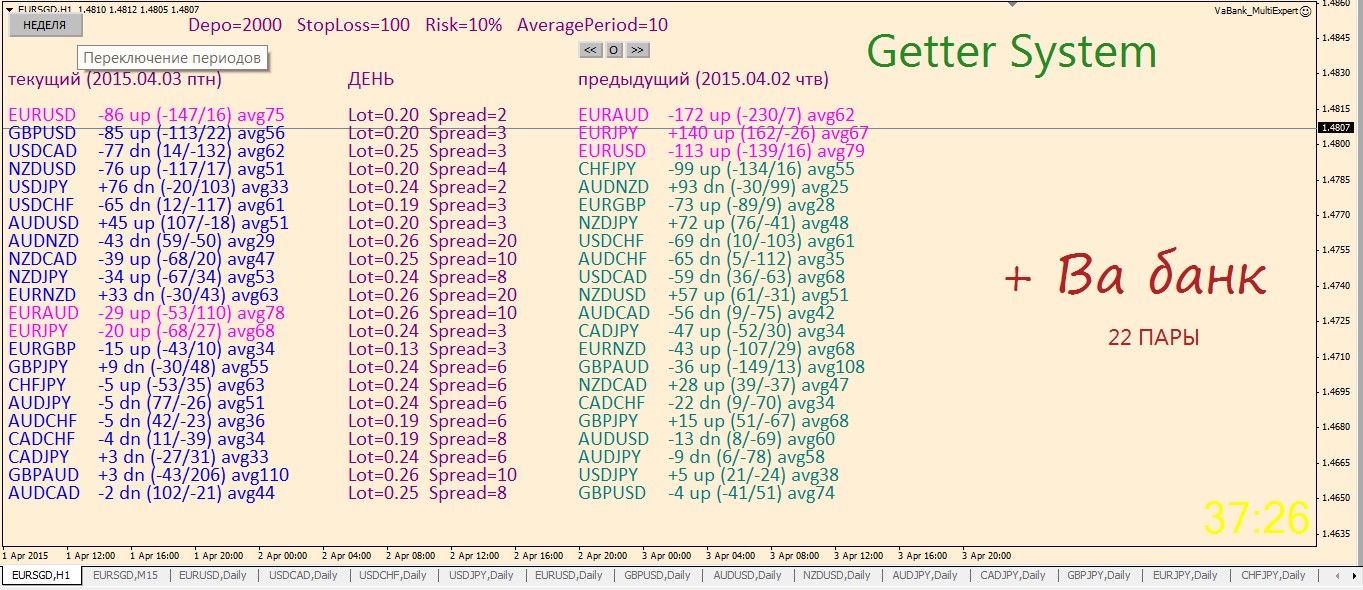The width and height of the screenshot is (1363, 590).
Task: Select previous-day row 'EURGBP -73 up'
Action: click(706, 205)
